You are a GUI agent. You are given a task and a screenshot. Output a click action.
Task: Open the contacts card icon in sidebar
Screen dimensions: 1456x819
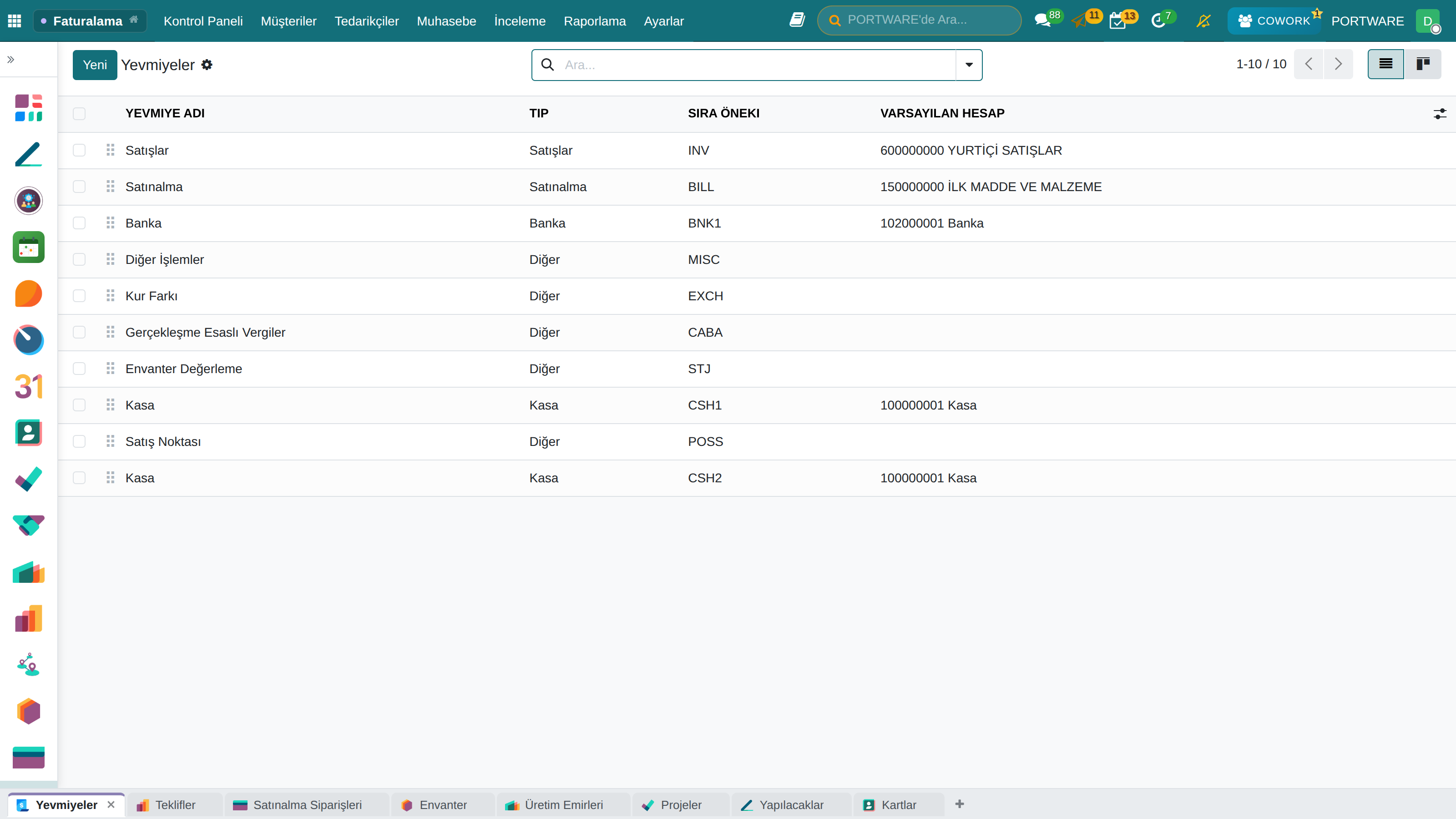pyautogui.click(x=29, y=433)
